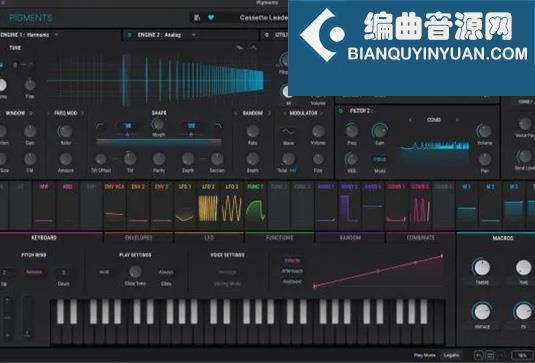This screenshot has height=363, width=535.
Task: Click the Shape Parity knob
Action: click(159, 159)
